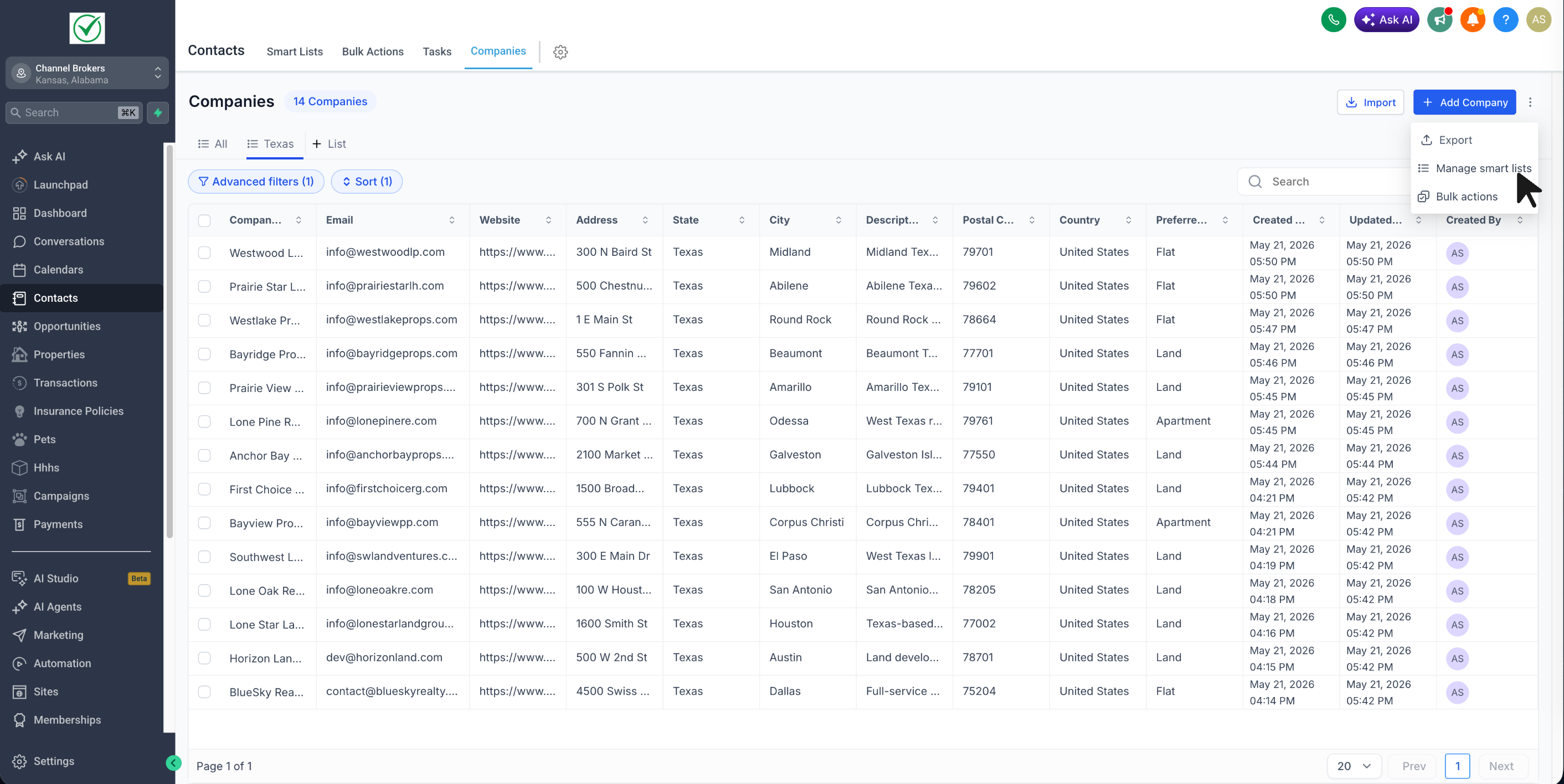This screenshot has width=1564, height=784.
Task: Select the Bayridge Pro... row checkbox
Action: point(204,354)
